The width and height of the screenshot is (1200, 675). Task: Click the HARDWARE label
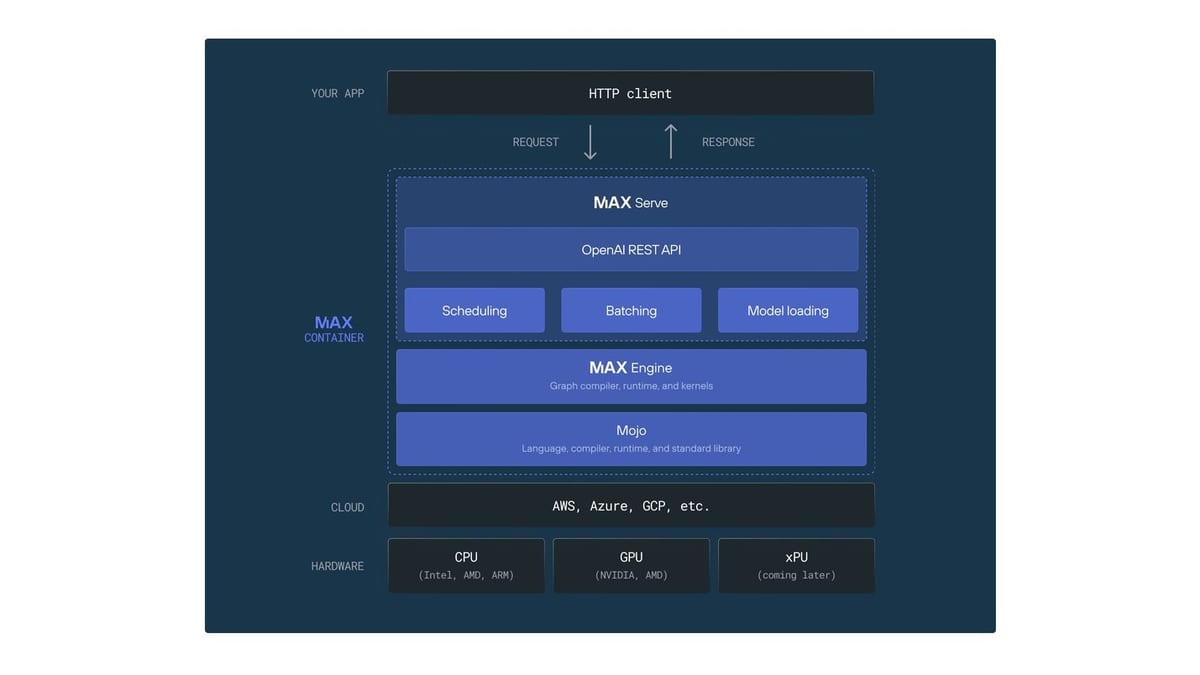coord(338,566)
